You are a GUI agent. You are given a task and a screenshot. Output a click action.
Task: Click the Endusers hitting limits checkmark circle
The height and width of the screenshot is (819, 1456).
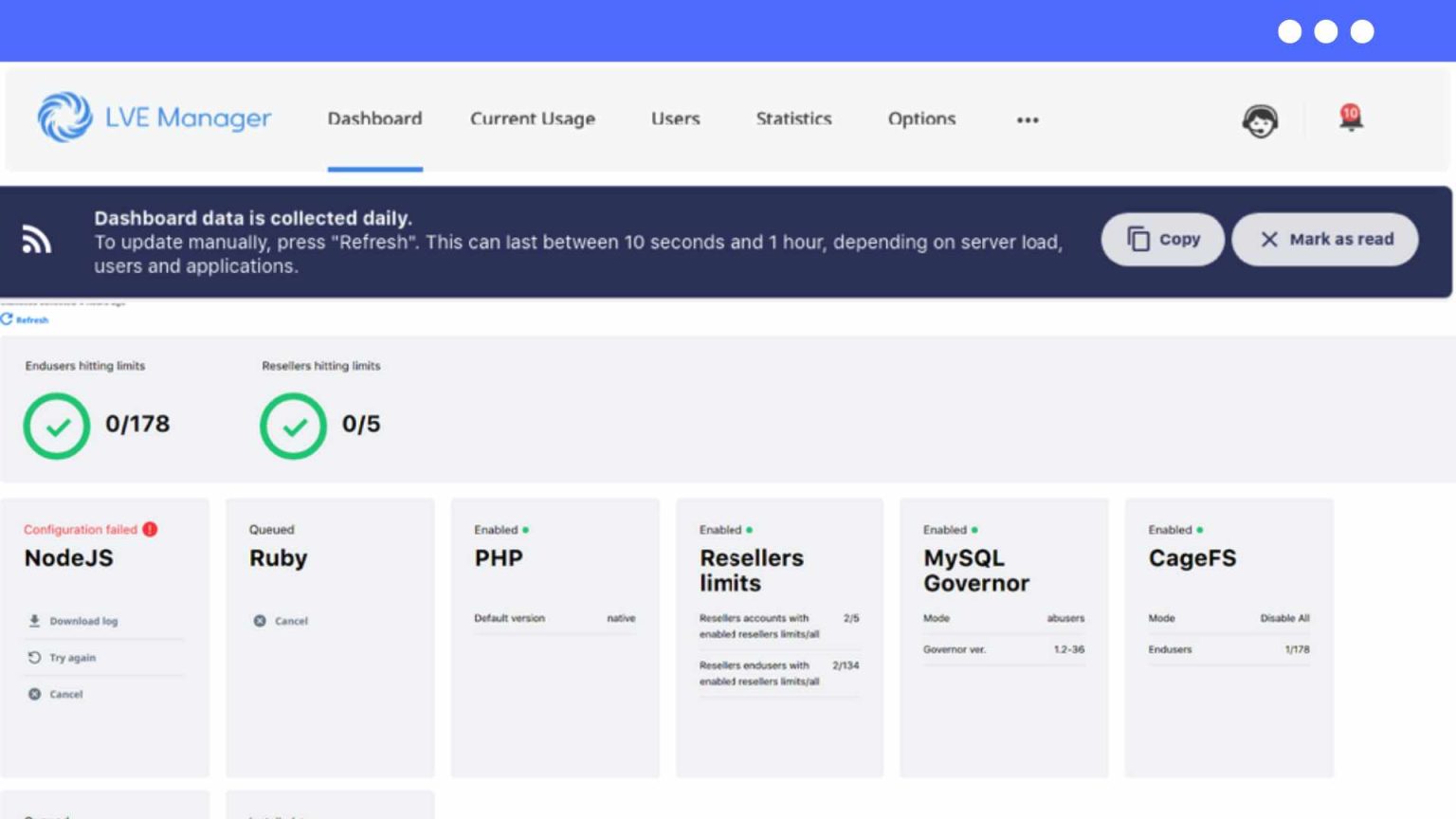click(x=57, y=426)
